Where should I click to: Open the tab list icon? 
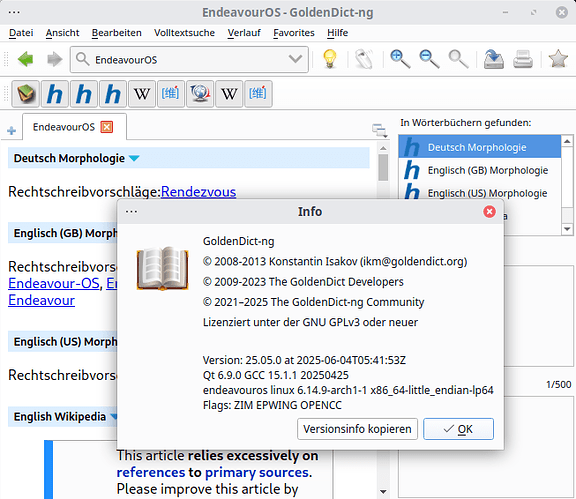click(x=379, y=130)
